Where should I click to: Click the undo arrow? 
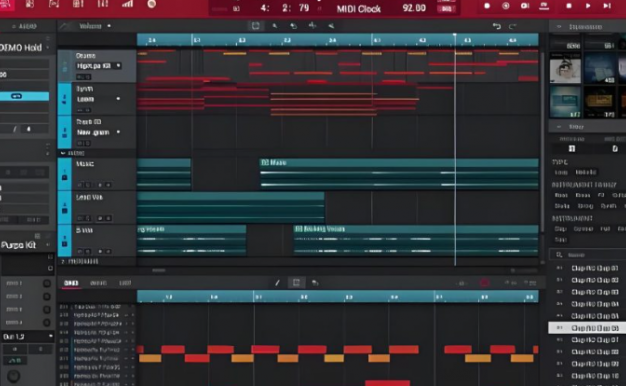(x=497, y=26)
